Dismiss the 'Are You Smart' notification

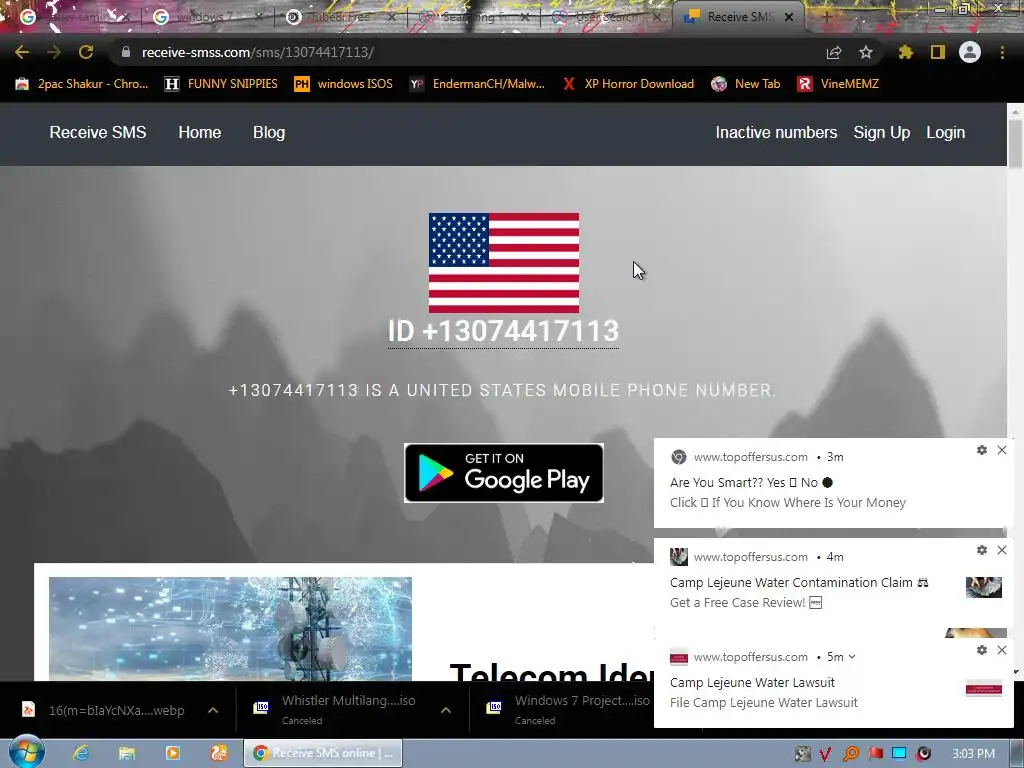point(1002,450)
